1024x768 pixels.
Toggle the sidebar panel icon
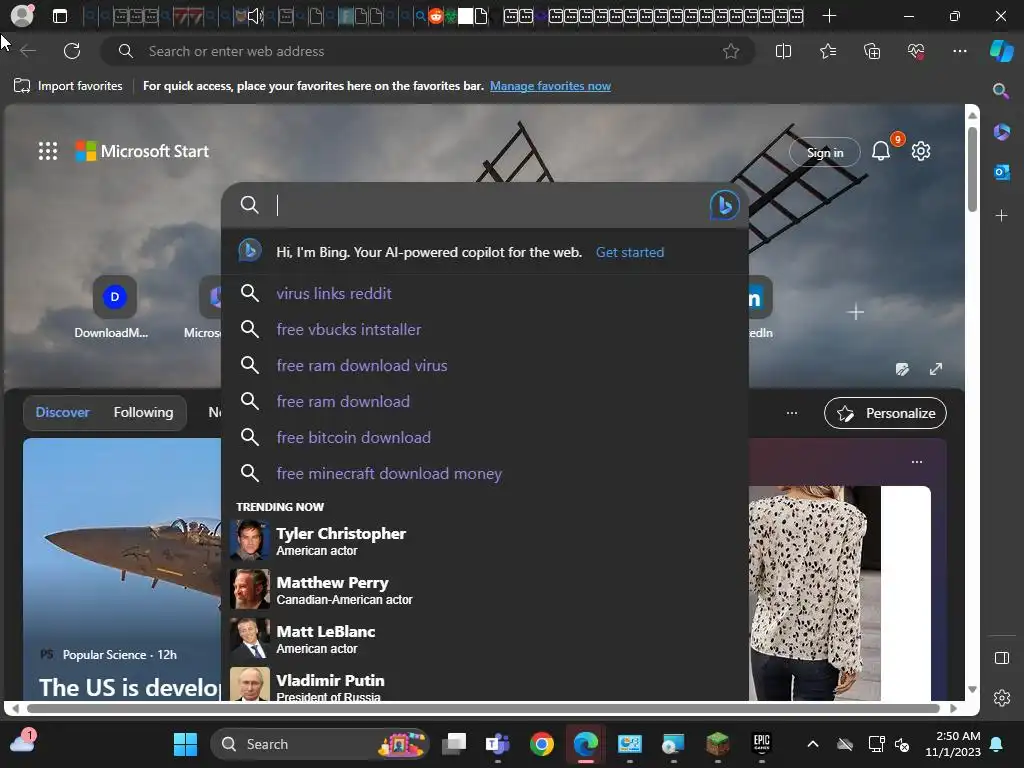(x=1001, y=658)
